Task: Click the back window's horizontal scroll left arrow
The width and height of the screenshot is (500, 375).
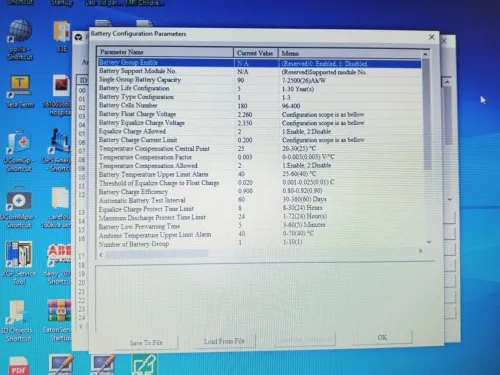Action: 81,326
